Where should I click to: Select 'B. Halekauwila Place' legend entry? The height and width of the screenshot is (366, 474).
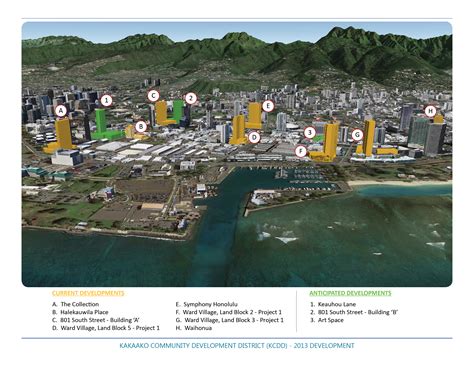coord(80,312)
